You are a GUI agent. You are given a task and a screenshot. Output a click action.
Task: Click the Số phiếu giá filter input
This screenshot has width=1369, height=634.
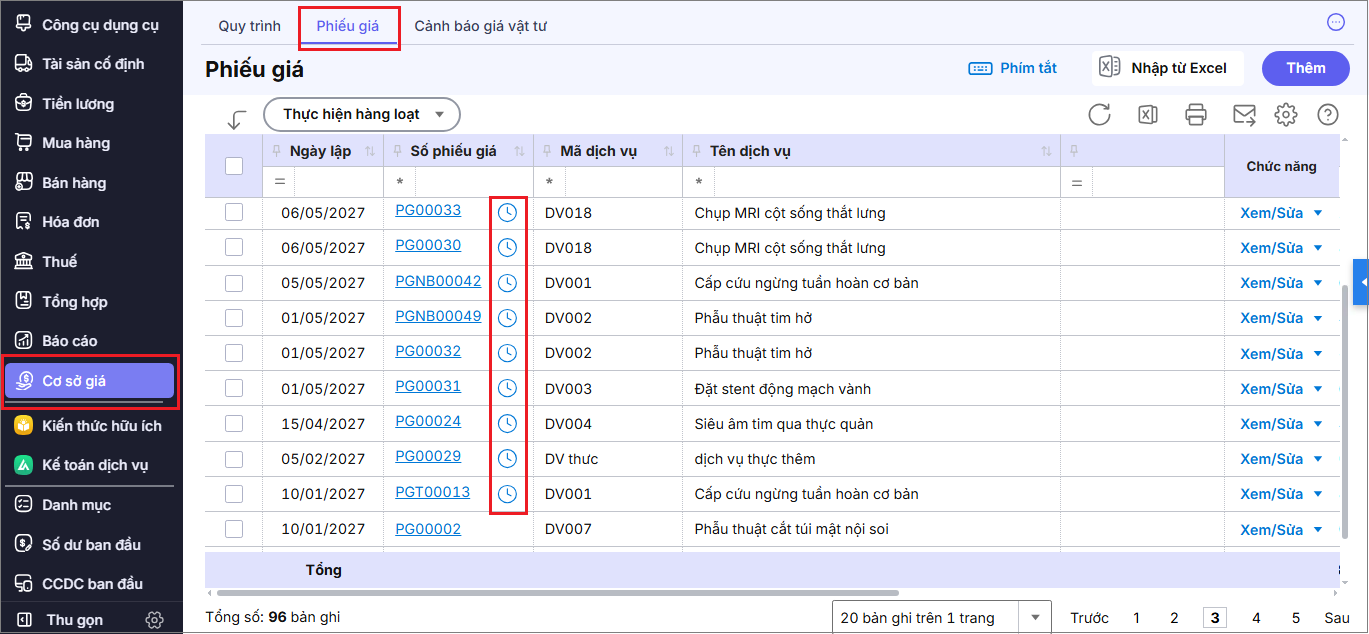pos(472,183)
